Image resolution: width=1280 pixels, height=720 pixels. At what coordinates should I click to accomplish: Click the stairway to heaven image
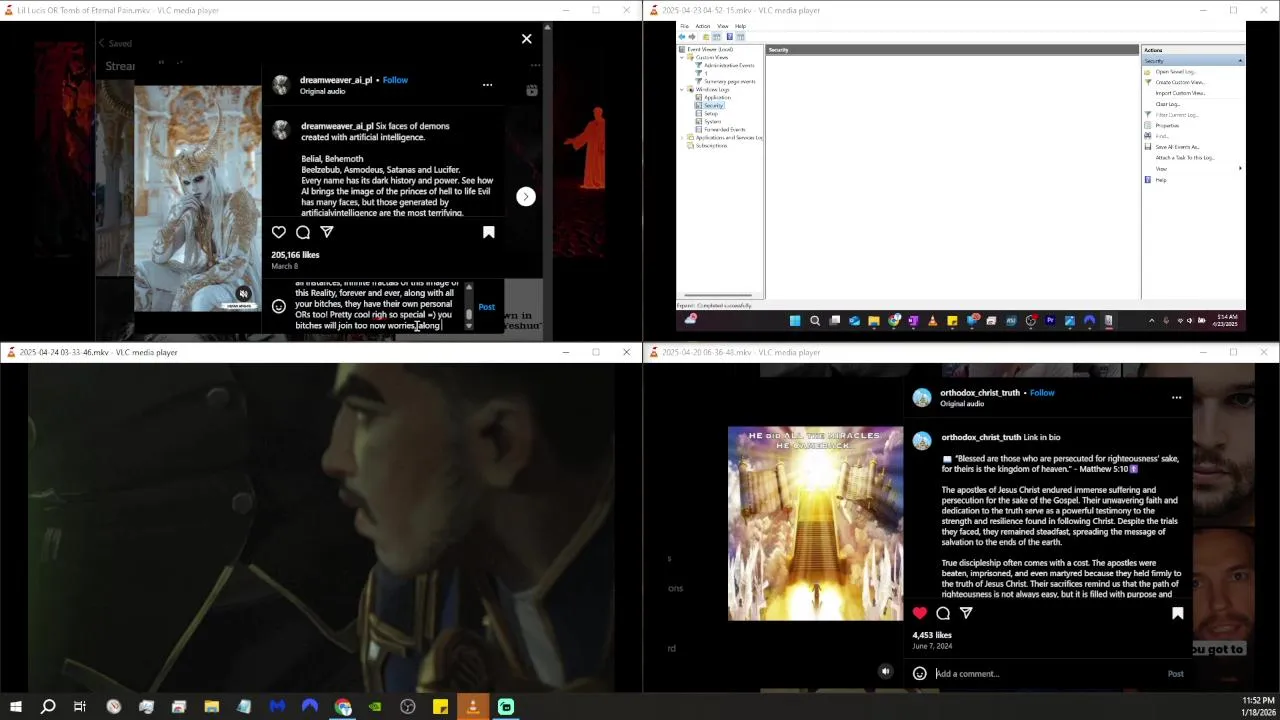(x=815, y=524)
